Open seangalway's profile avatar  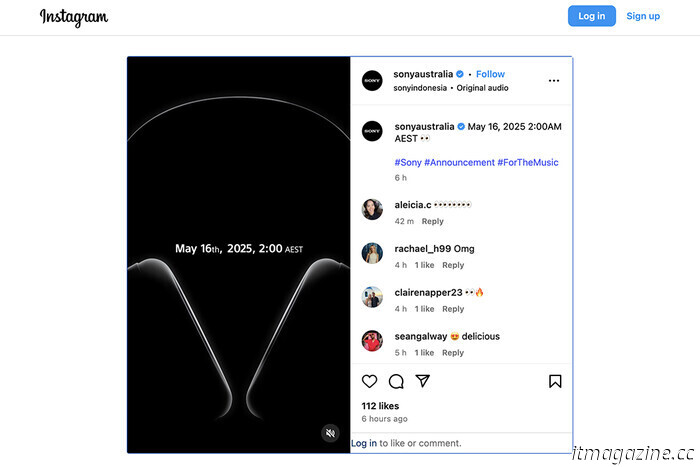pyautogui.click(x=372, y=341)
